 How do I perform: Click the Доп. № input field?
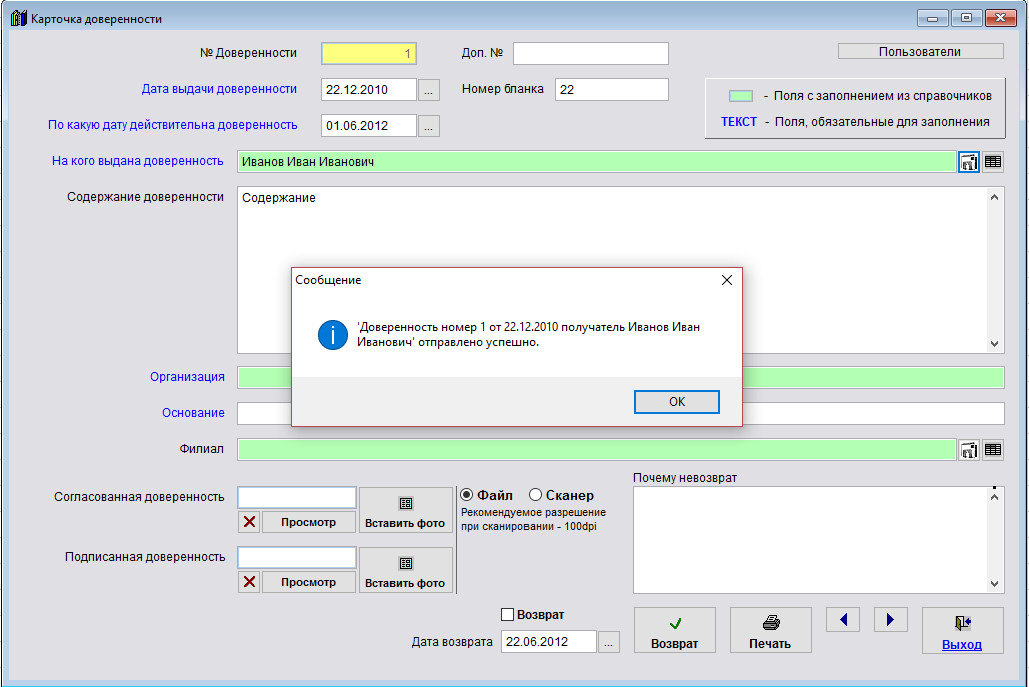pos(591,54)
